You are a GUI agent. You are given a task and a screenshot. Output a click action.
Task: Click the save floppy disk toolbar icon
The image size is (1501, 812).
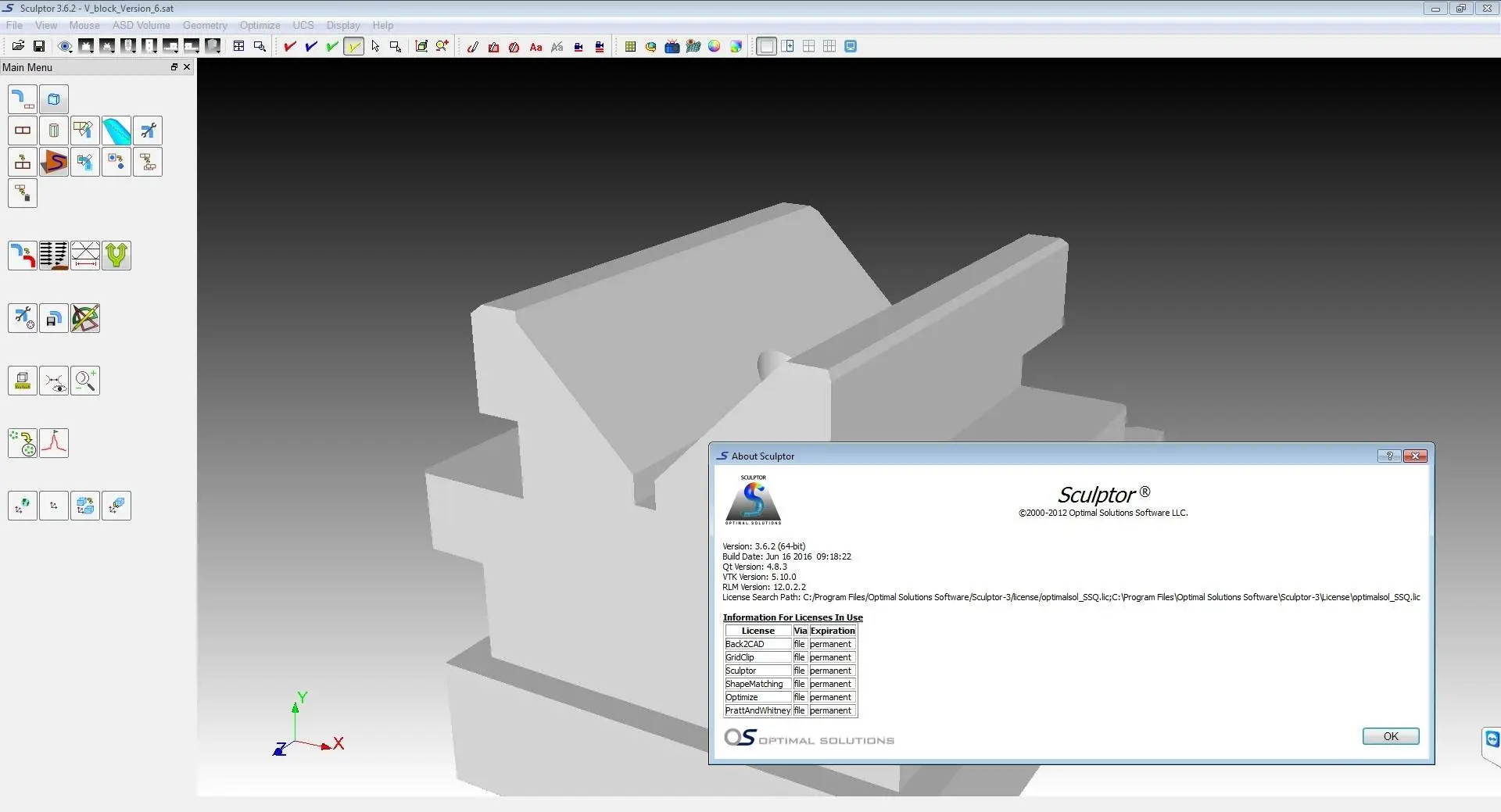pos(39,46)
